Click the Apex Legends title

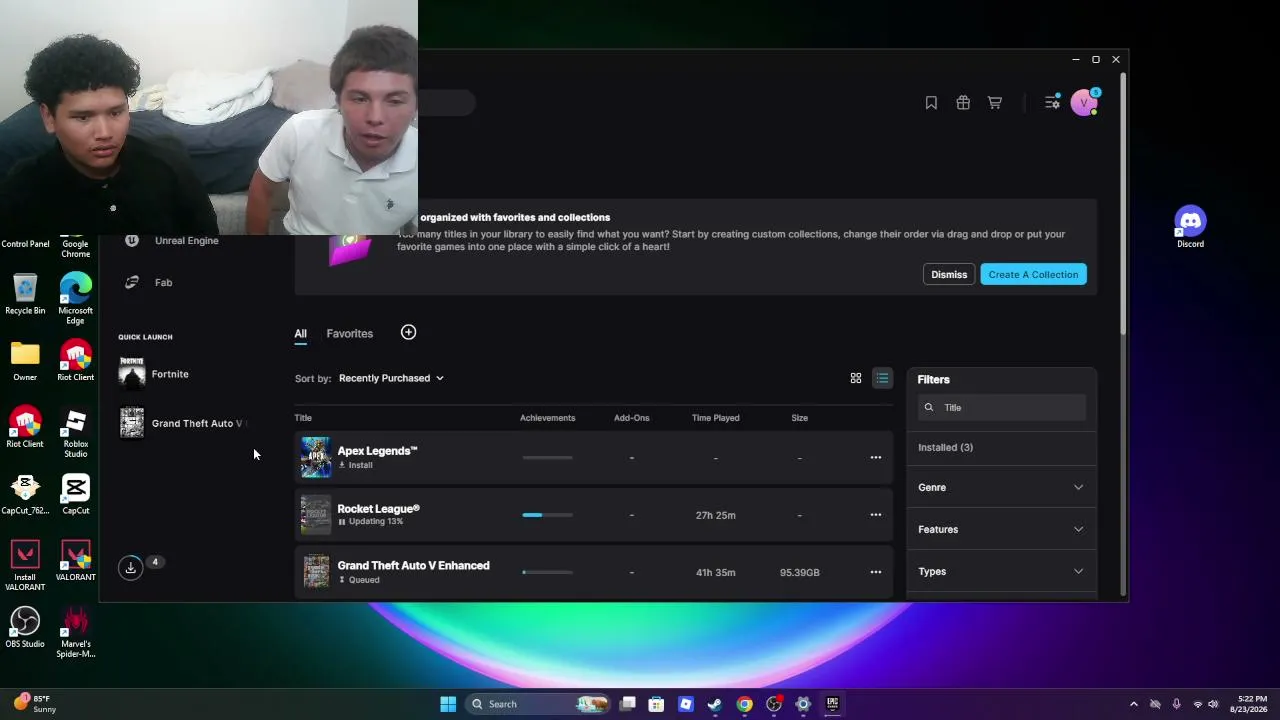pyautogui.click(x=377, y=451)
